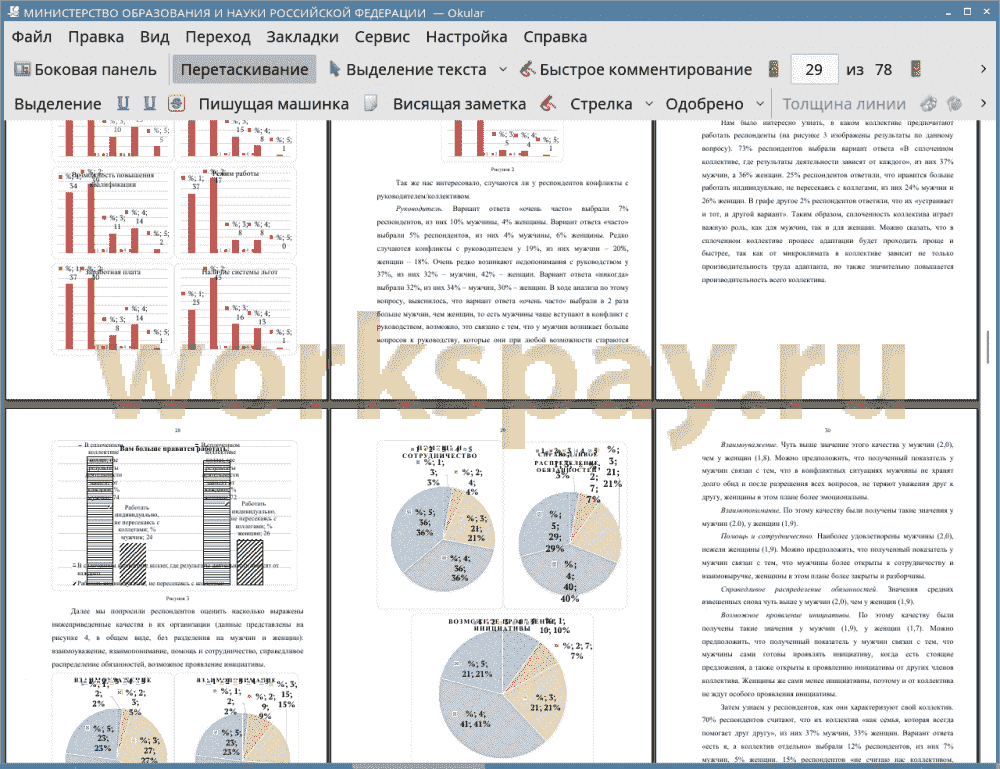Click the paragraph starting 'Помощь и сотрудничество'

[827, 556]
